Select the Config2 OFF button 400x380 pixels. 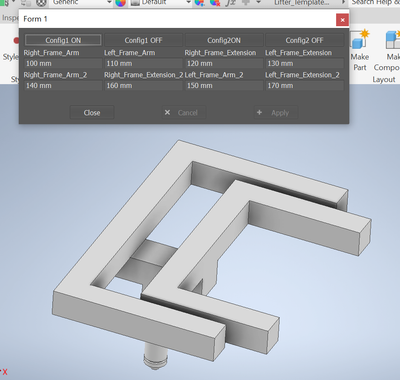[x=304, y=40]
